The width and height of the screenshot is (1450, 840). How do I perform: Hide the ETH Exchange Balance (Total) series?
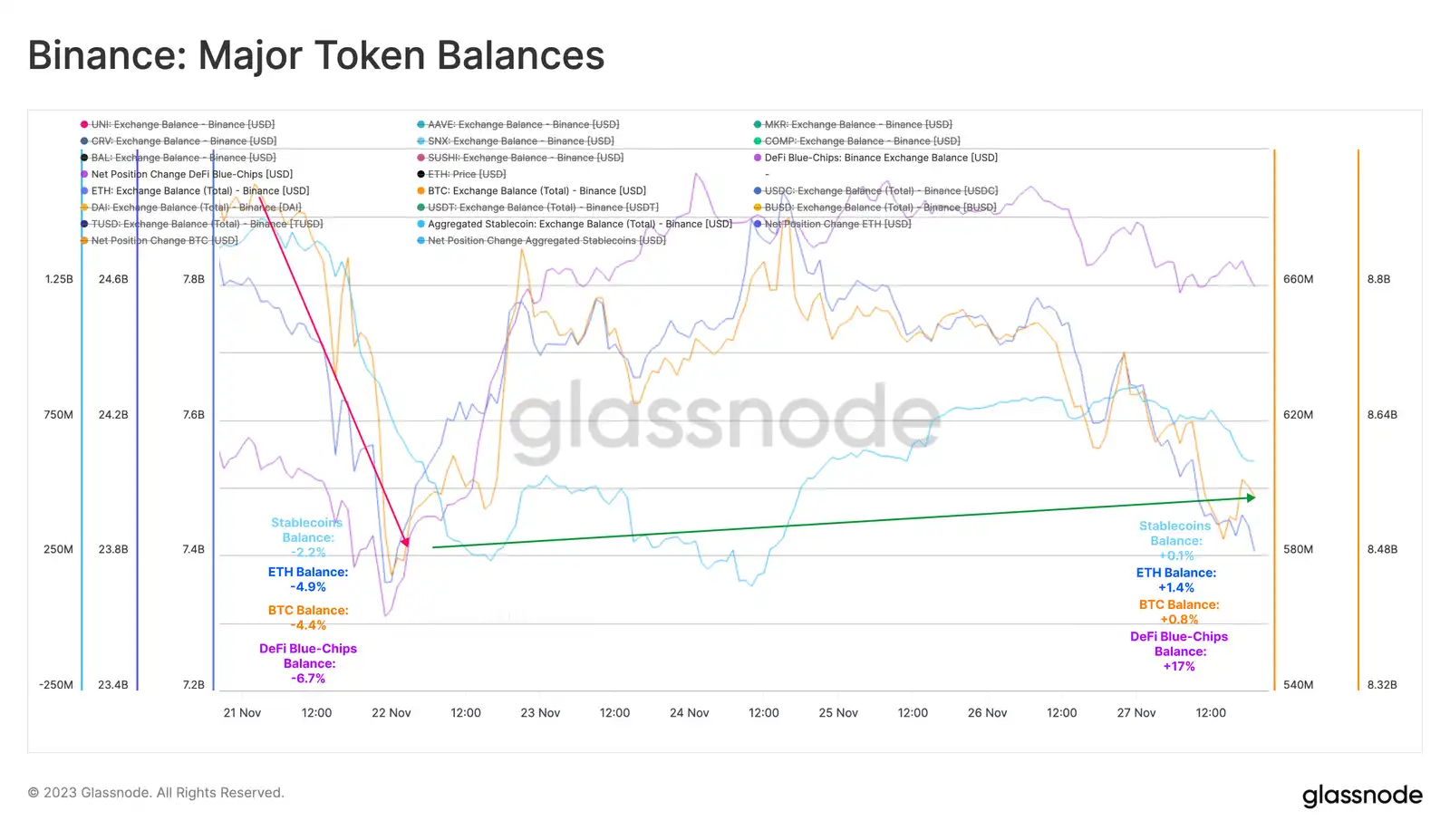(199, 191)
